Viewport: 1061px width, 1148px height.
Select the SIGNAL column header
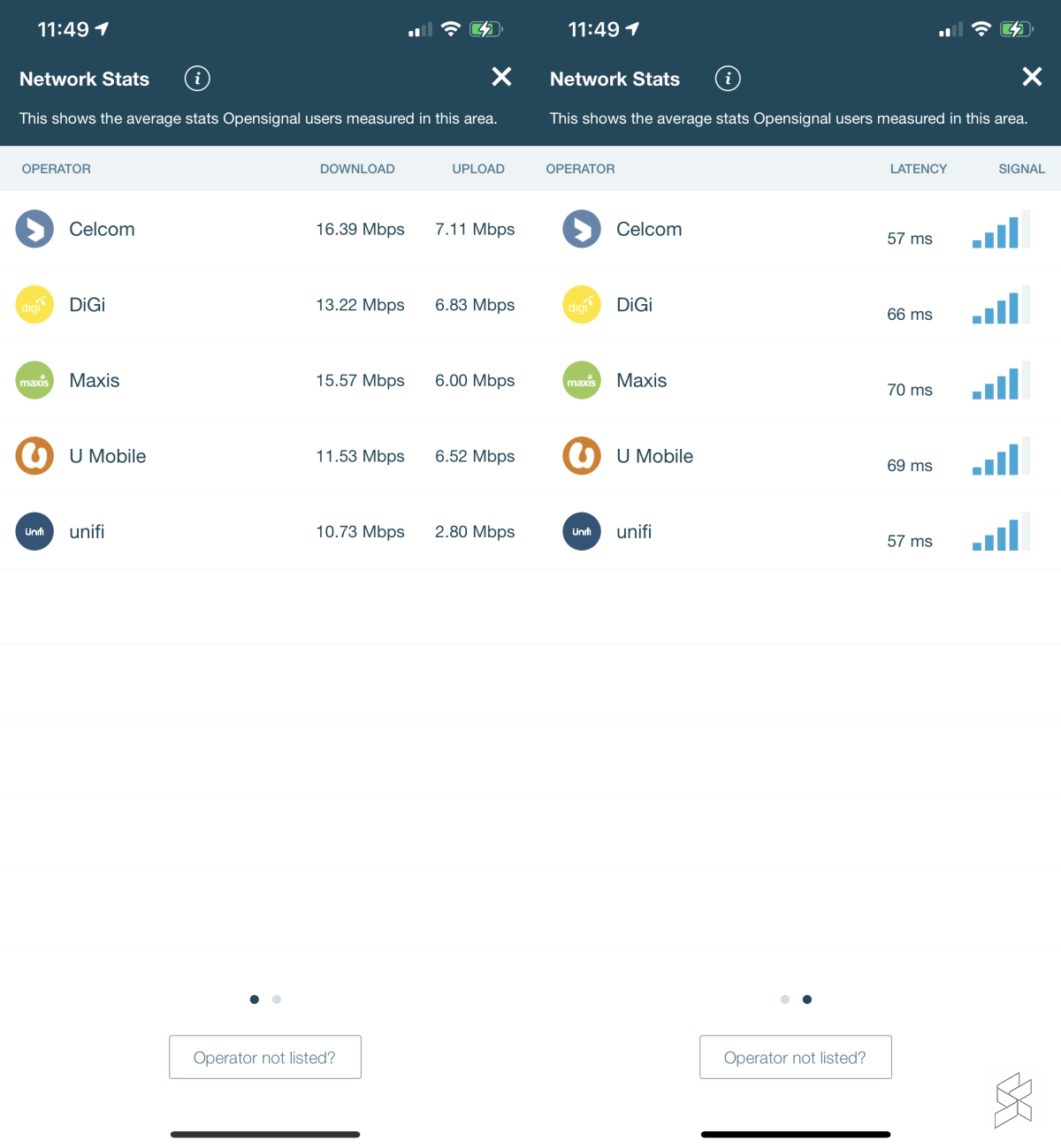point(1021,169)
